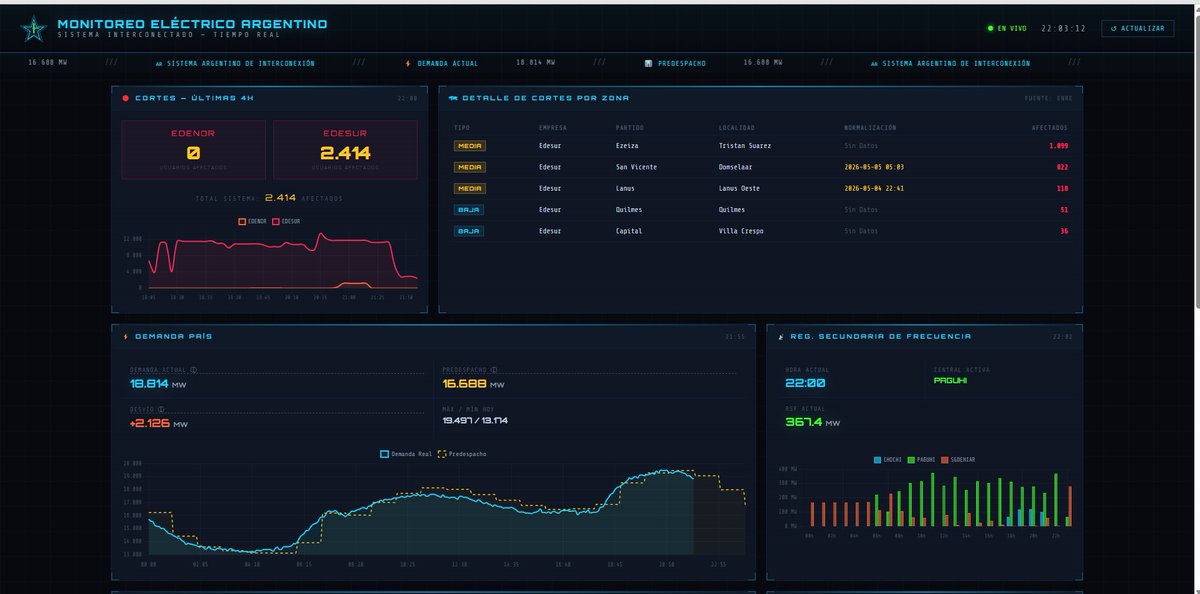Select the EDENOR affected users card
The image size is (1200, 594).
194,150
